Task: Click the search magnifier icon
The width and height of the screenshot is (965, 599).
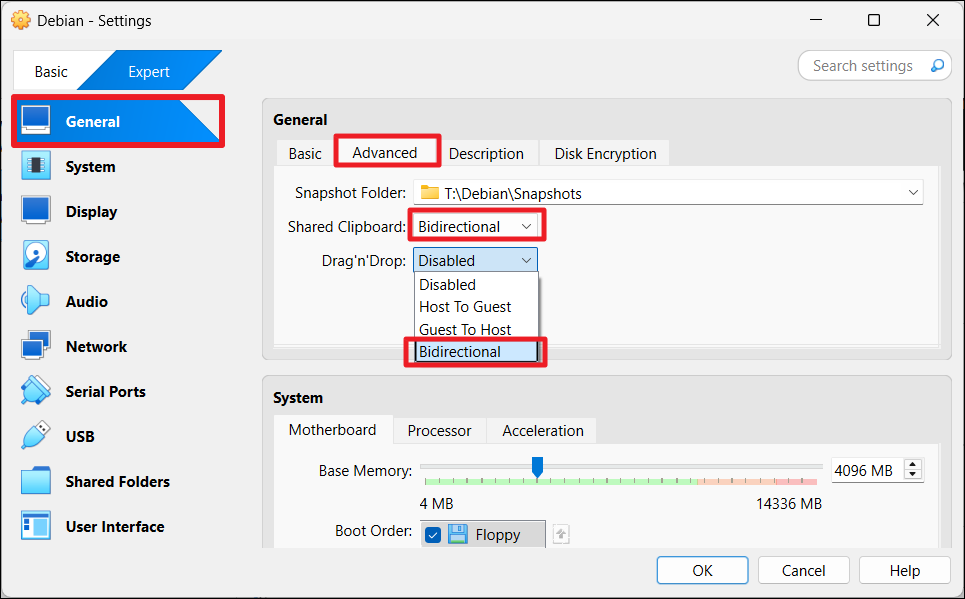Action: pos(937,65)
